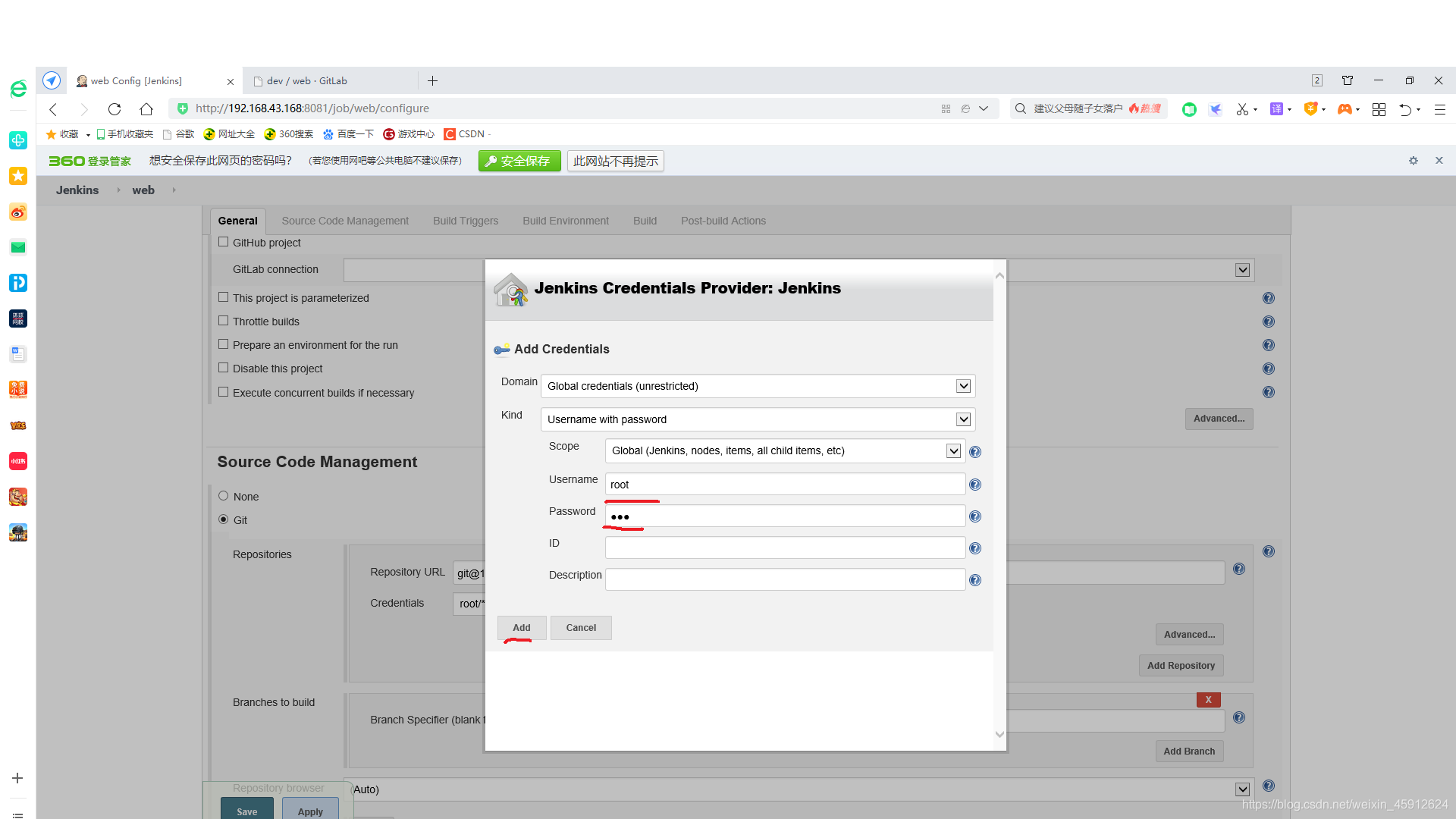
Task: Select the Git radio button
Action: (x=223, y=518)
